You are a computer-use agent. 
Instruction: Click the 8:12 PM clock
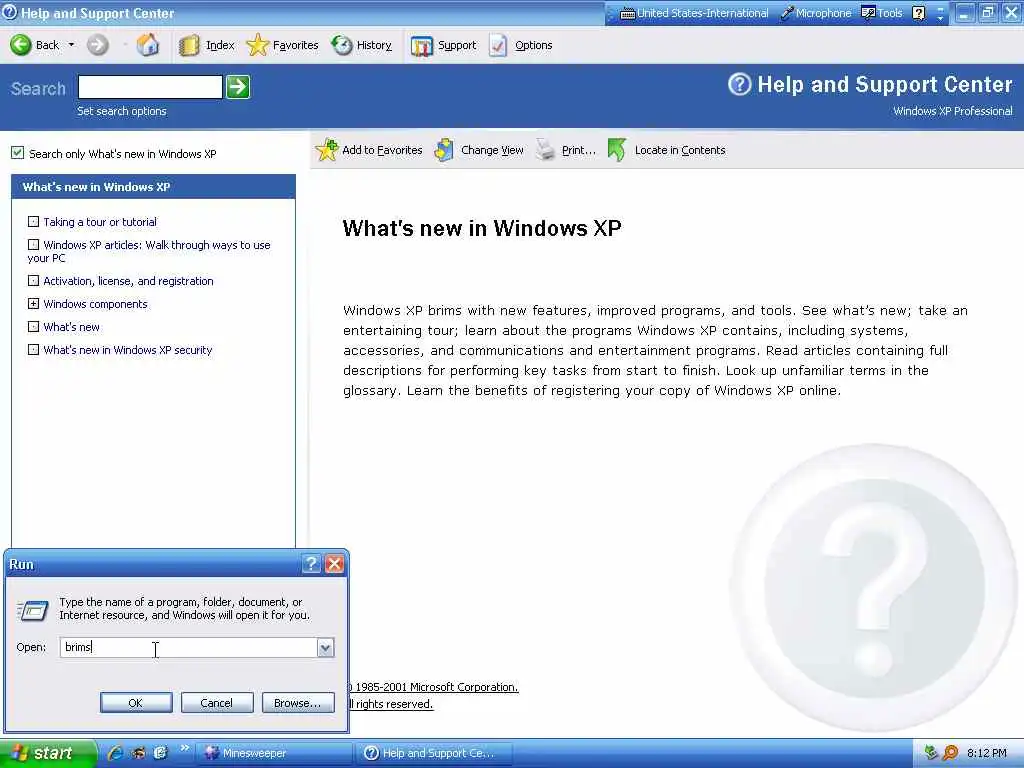tap(987, 753)
